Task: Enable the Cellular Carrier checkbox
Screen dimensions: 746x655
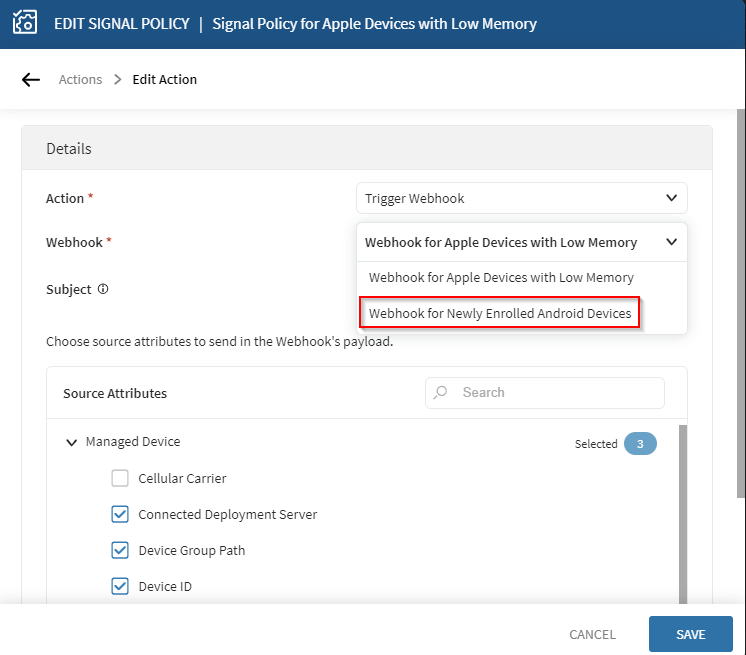Action: [120, 478]
